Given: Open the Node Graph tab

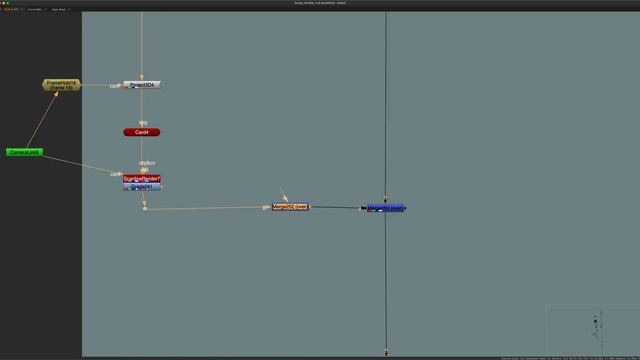Looking at the screenshot, I should click(11, 9).
